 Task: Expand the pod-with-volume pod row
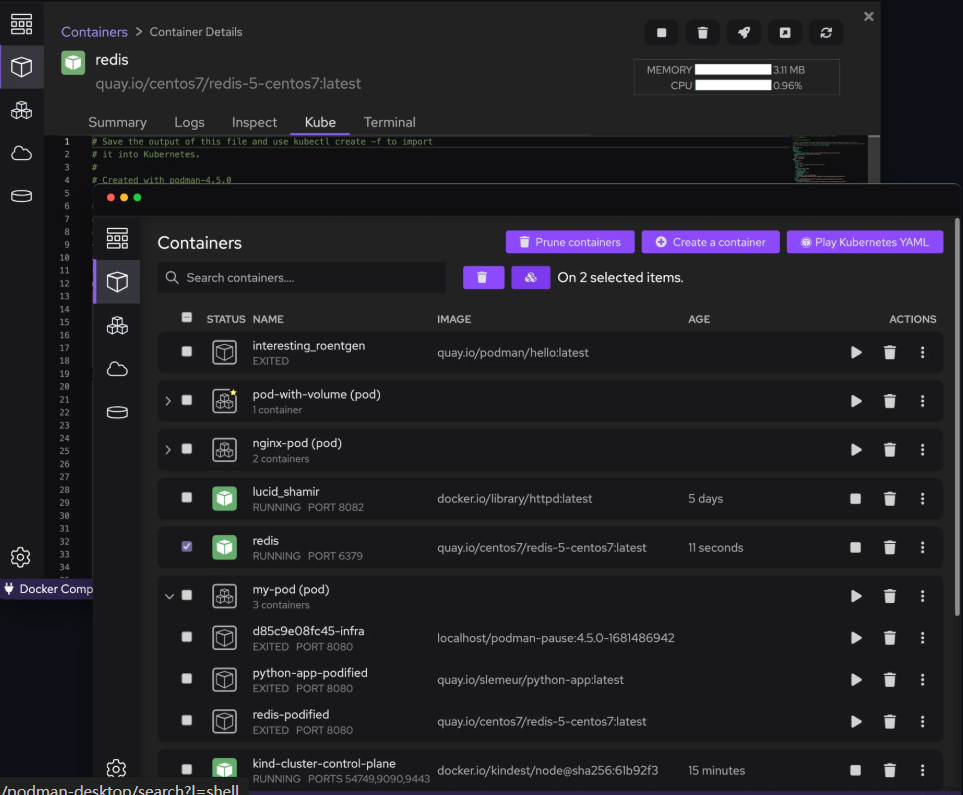(168, 401)
